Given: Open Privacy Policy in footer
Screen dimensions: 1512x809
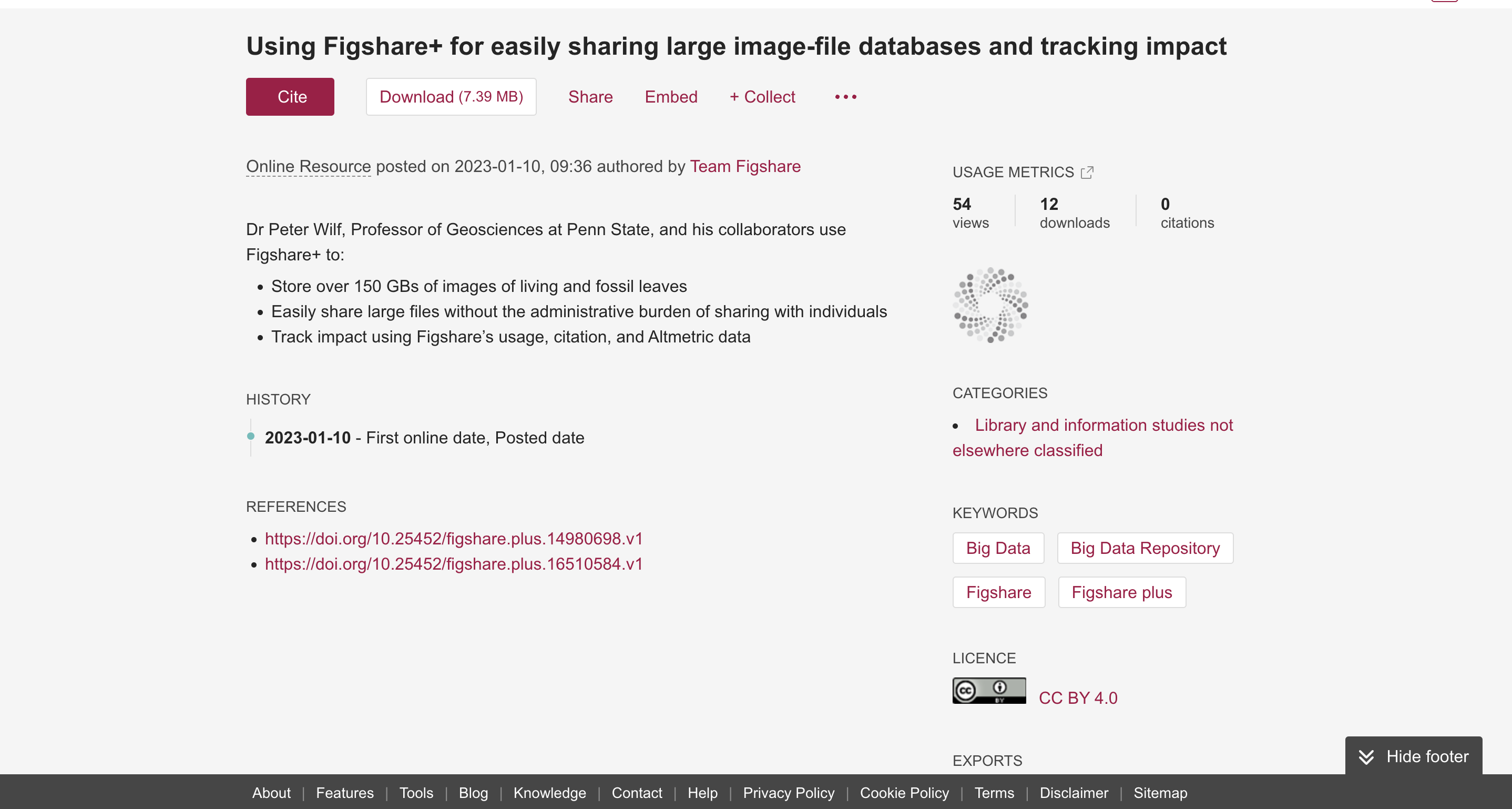Looking at the screenshot, I should (x=788, y=793).
